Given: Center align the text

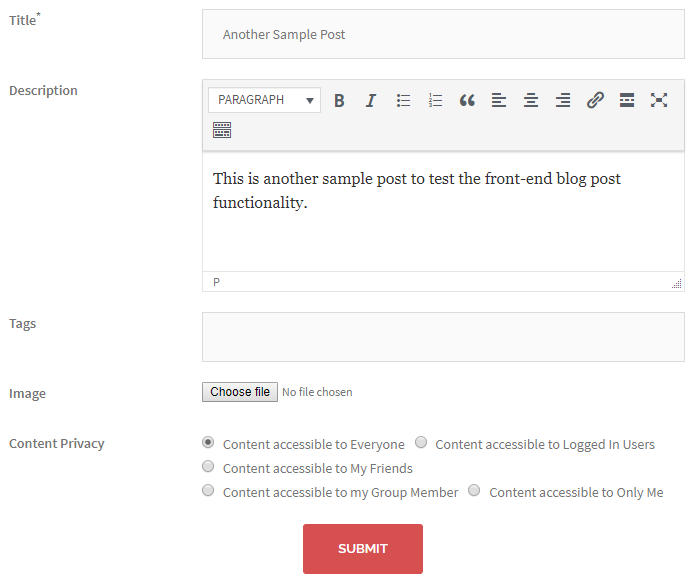Looking at the screenshot, I should point(531,100).
